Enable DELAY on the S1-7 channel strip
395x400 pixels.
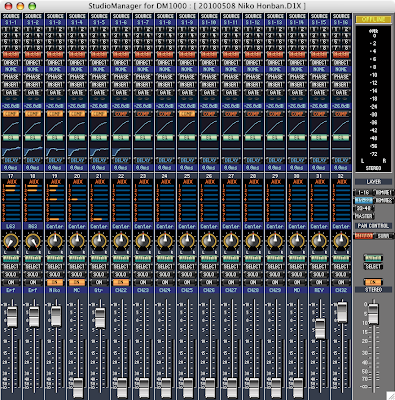coord(143,160)
